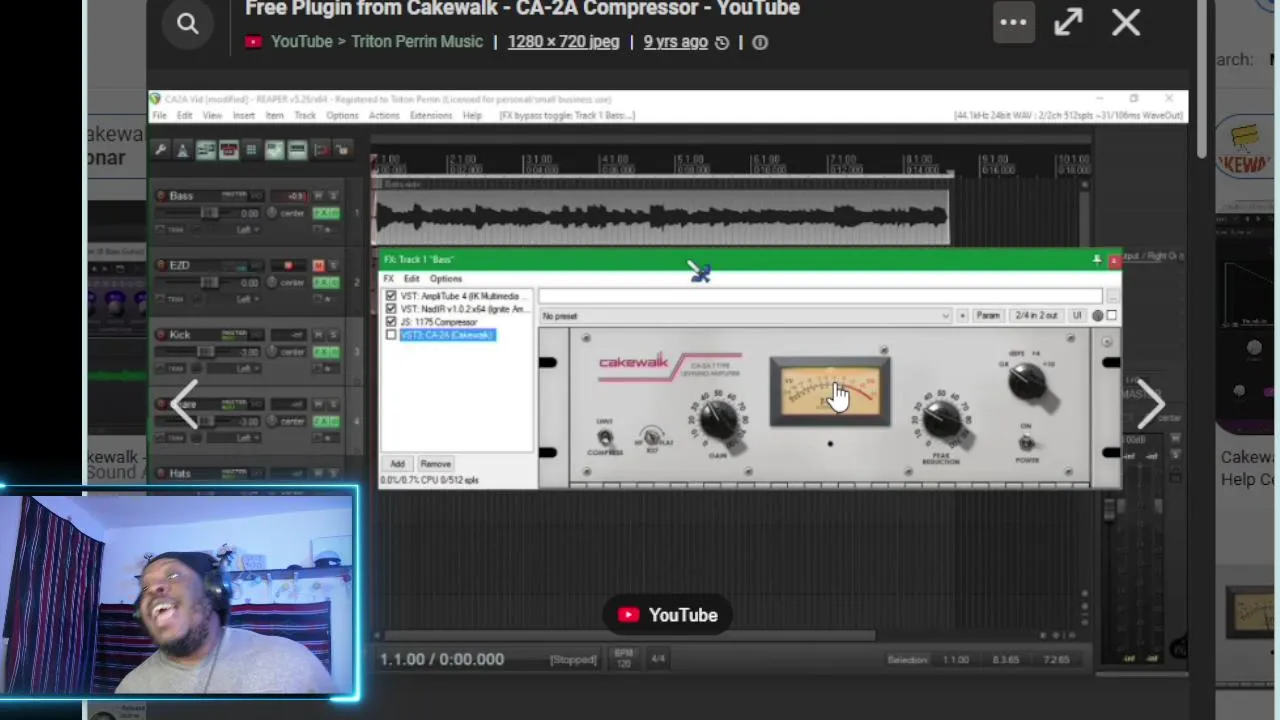Open the Actions menu in REAPER
The width and height of the screenshot is (1280, 720).
pos(383,115)
